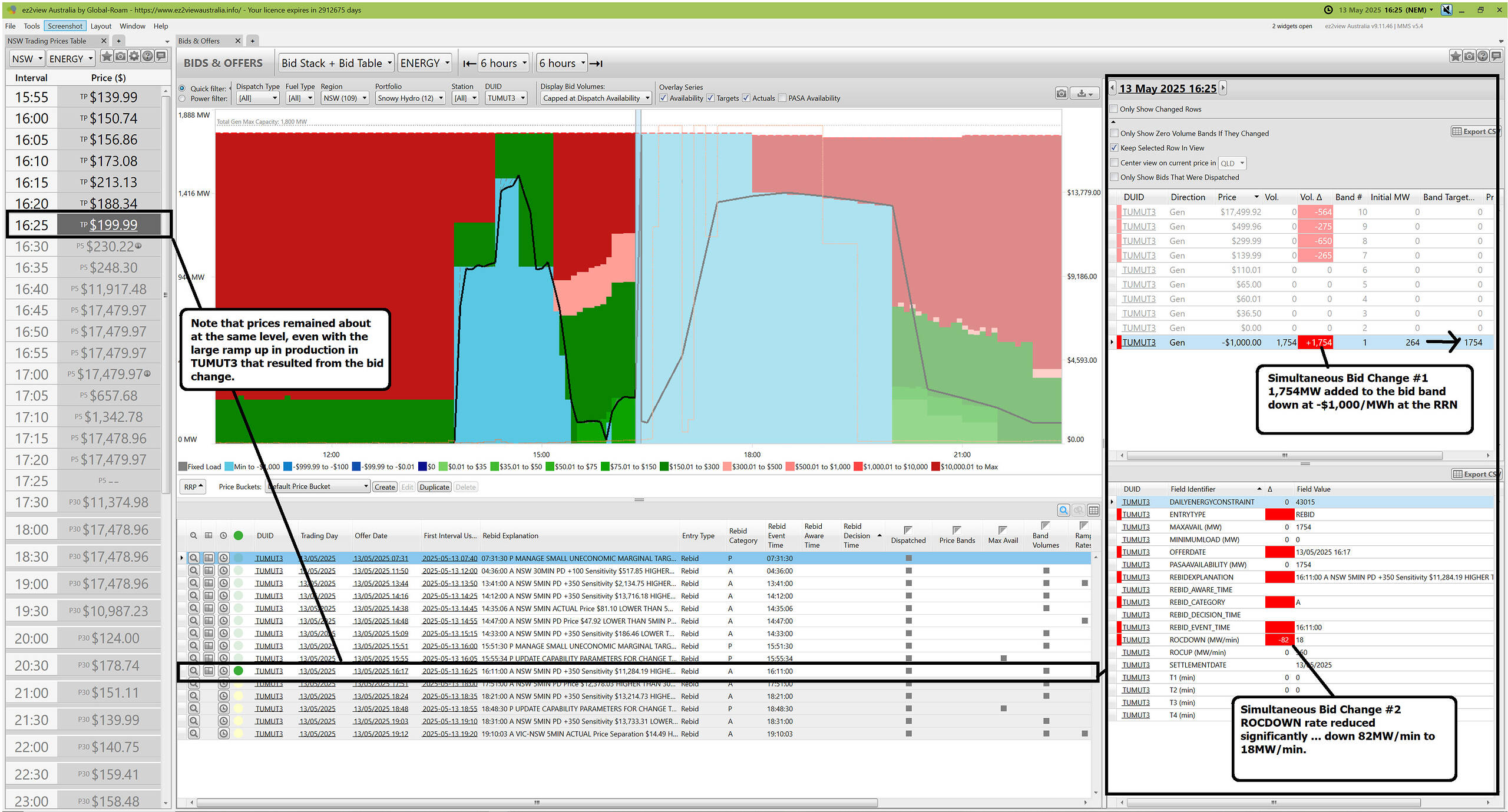Click the camera icon at top right of Bids & Offers

1469,57
